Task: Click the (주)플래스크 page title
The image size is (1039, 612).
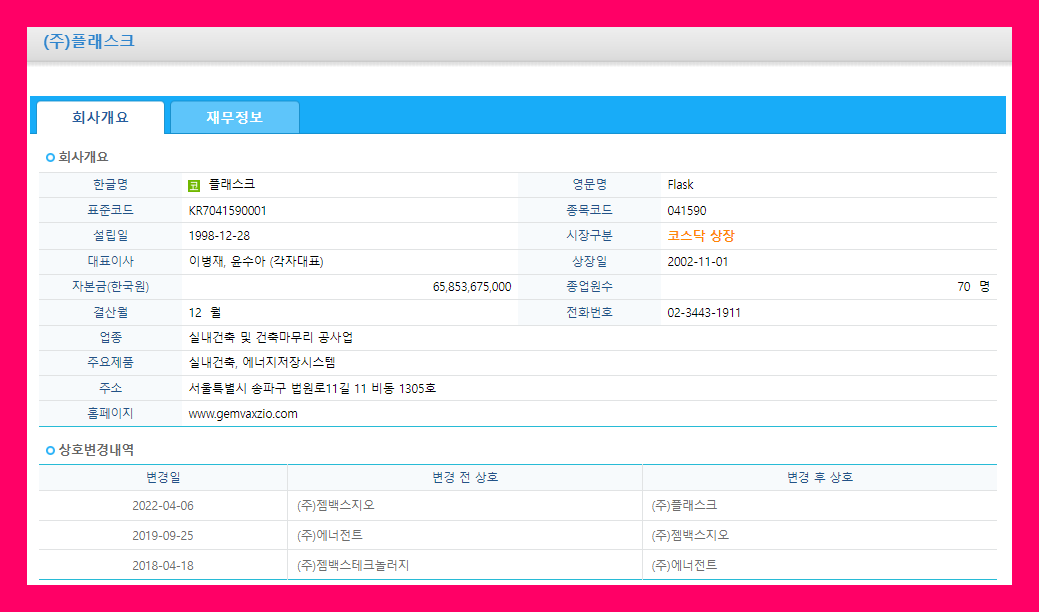Action: 89,42
